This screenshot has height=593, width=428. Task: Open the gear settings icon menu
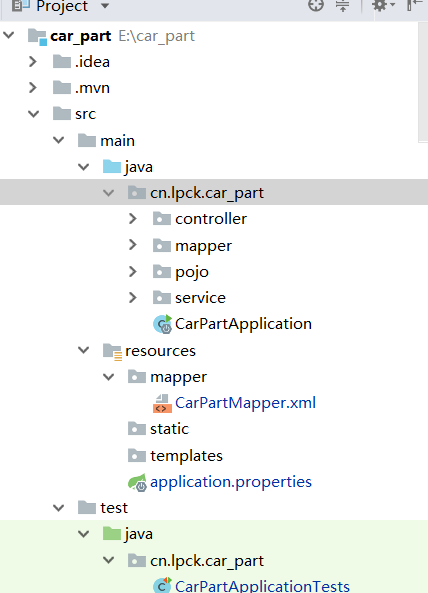click(383, 5)
